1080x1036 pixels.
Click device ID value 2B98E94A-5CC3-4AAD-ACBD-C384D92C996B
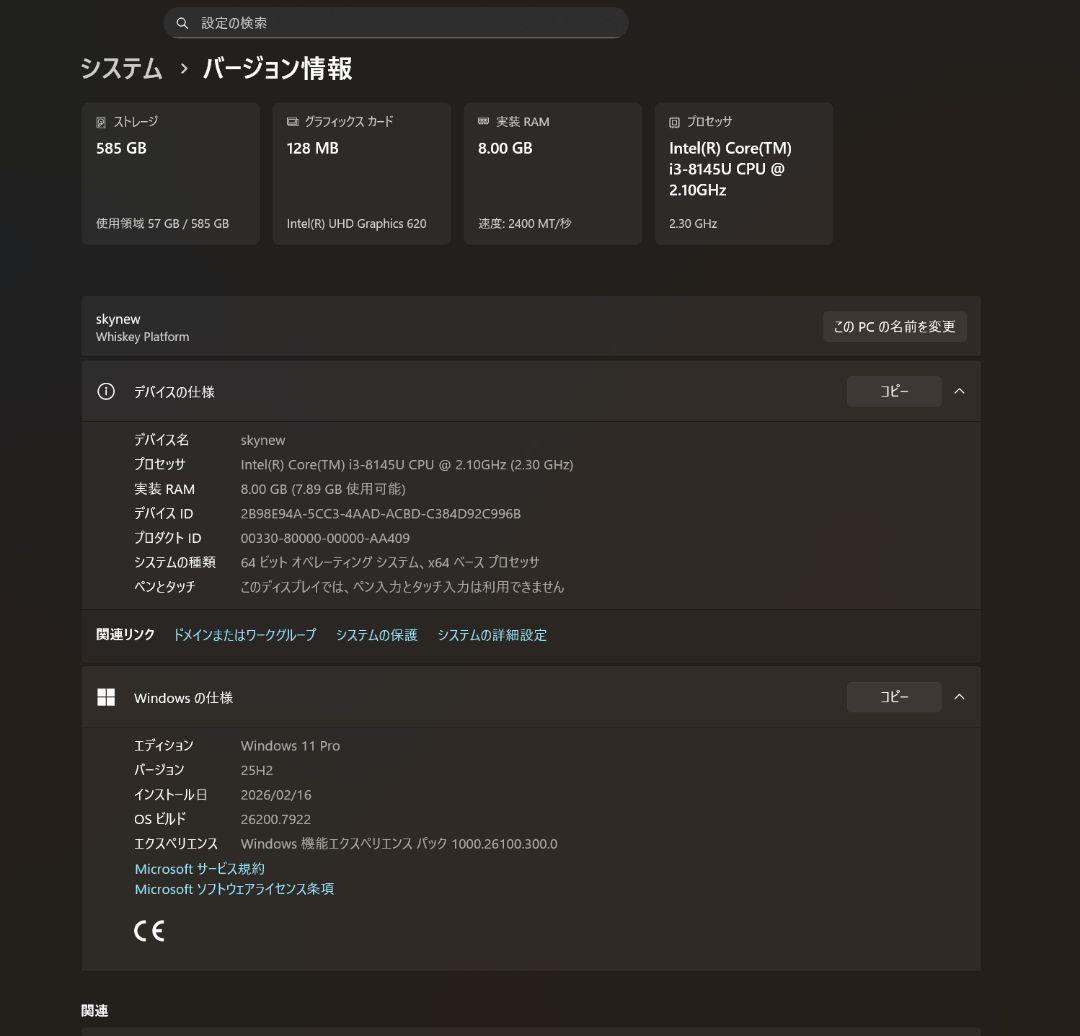(381, 514)
